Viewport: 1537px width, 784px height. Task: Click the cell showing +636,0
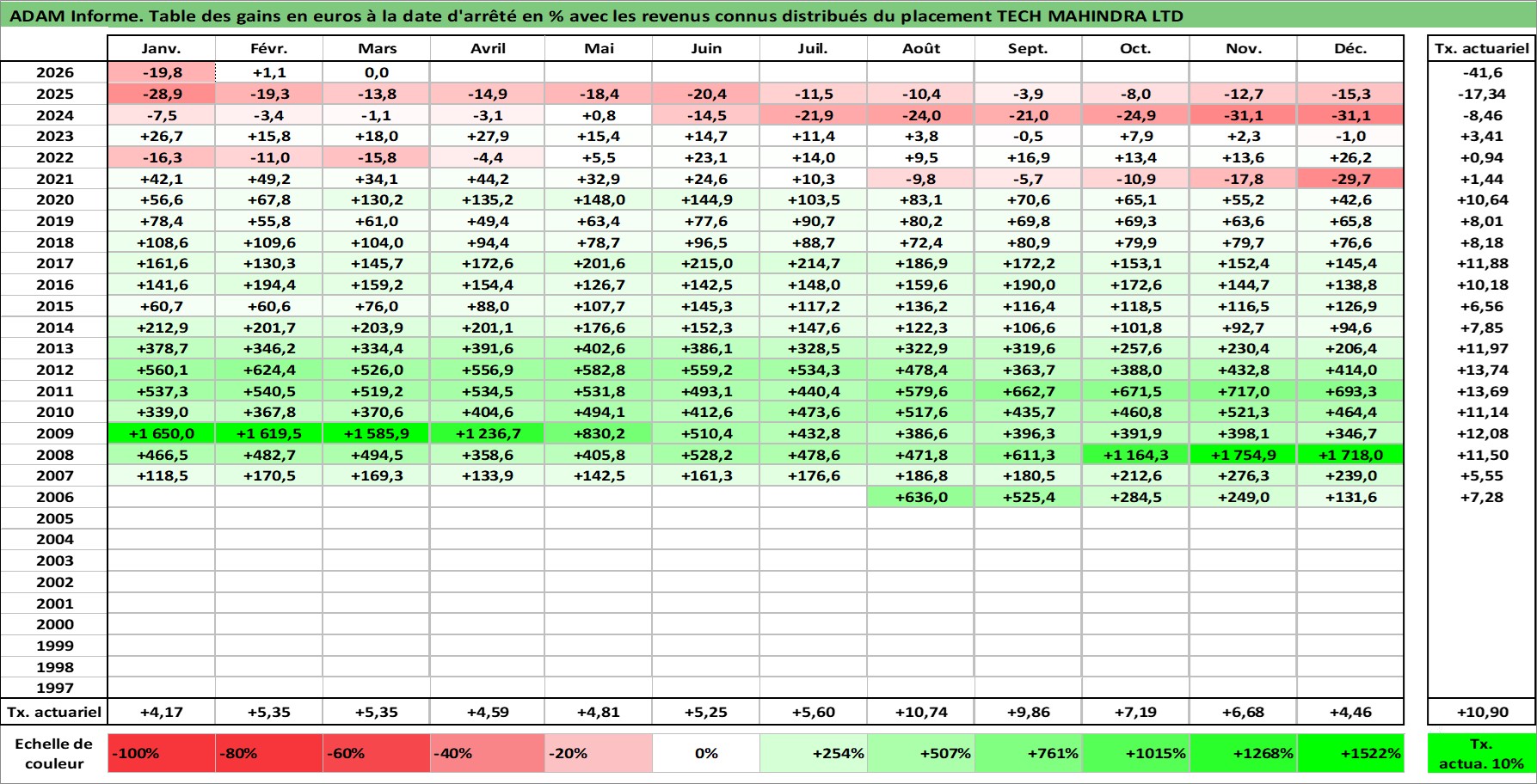click(x=921, y=497)
